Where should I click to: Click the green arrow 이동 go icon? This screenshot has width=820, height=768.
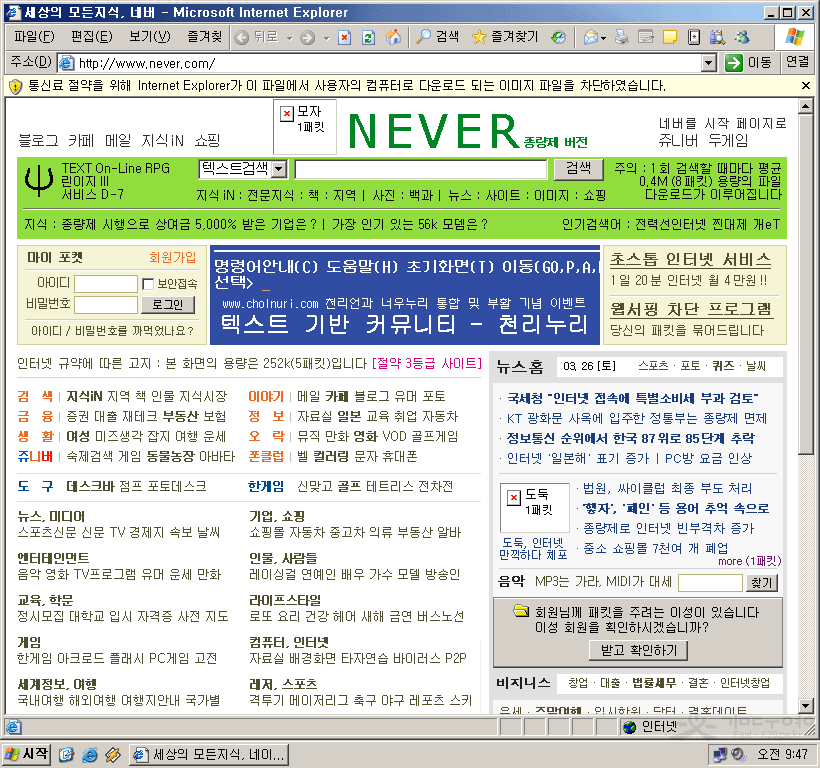734,63
